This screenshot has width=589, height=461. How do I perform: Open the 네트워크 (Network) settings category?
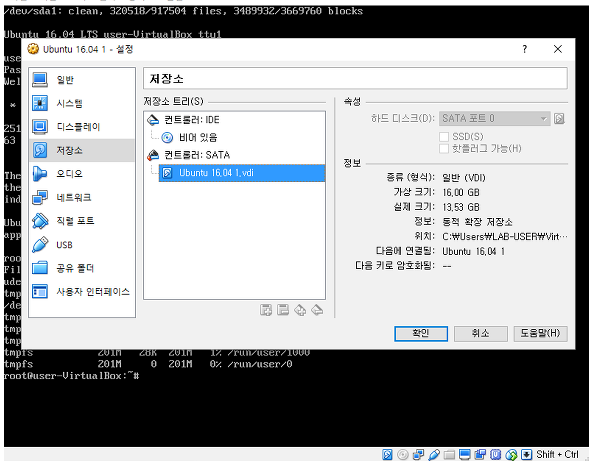point(82,197)
